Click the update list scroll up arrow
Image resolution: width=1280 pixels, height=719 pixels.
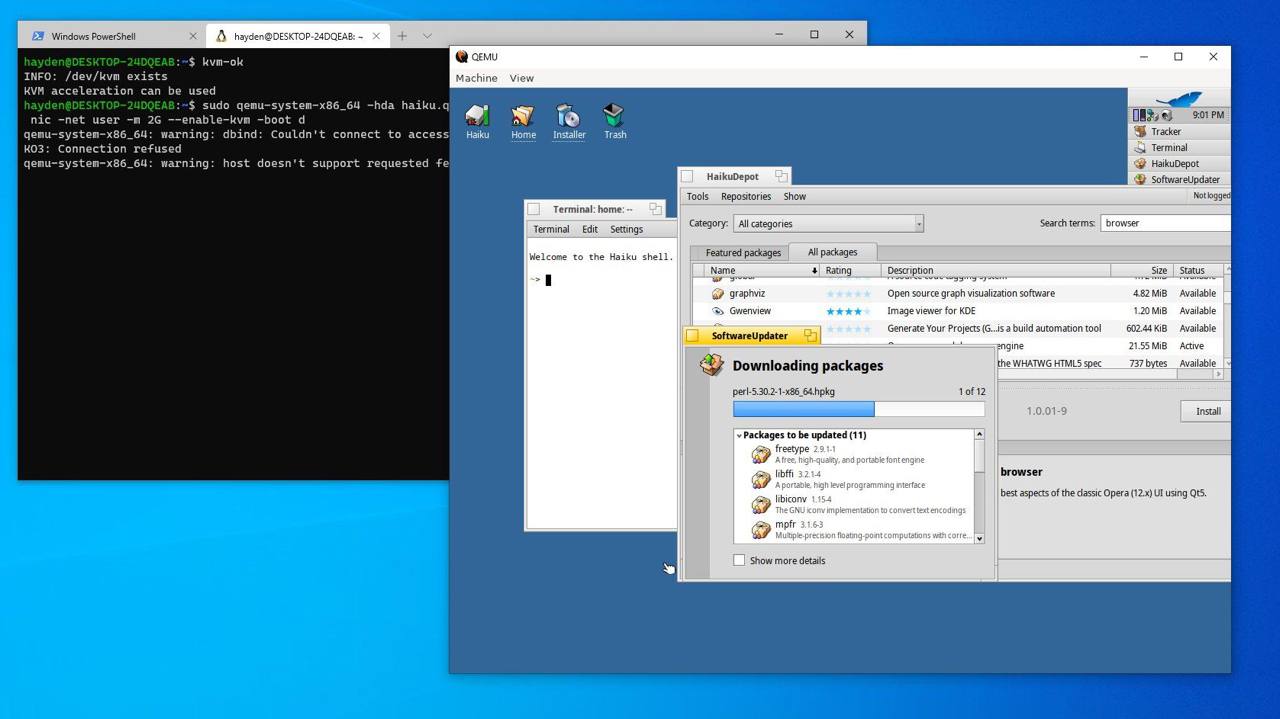(x=979, y=434)
